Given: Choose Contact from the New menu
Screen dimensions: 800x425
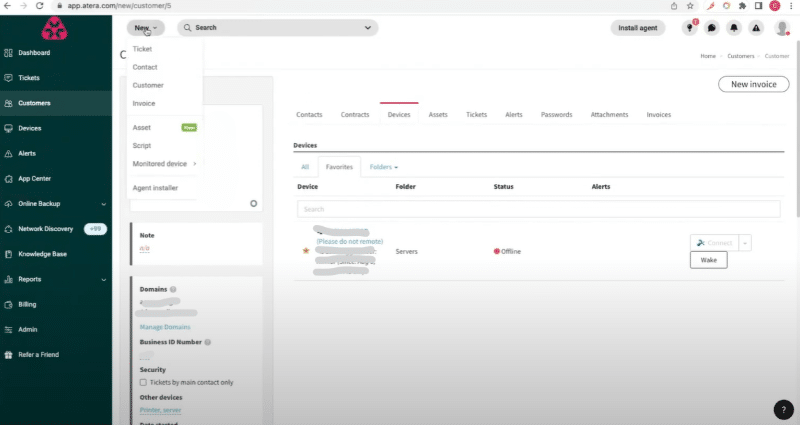Looking at the screenshot, I should pyautogui.click(x=145, y=67).
